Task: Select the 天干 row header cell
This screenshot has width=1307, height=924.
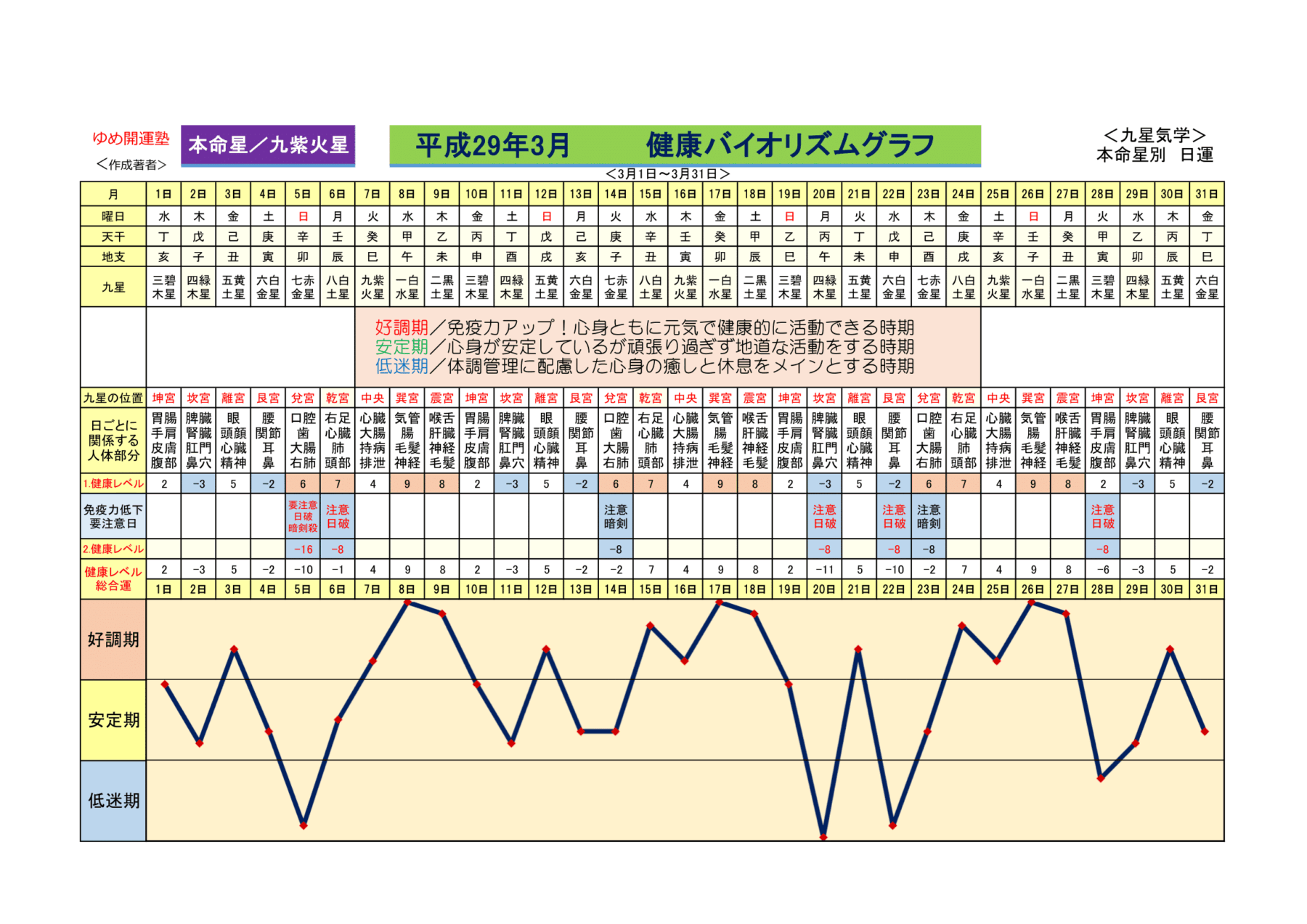Action: tap(113, 237)
